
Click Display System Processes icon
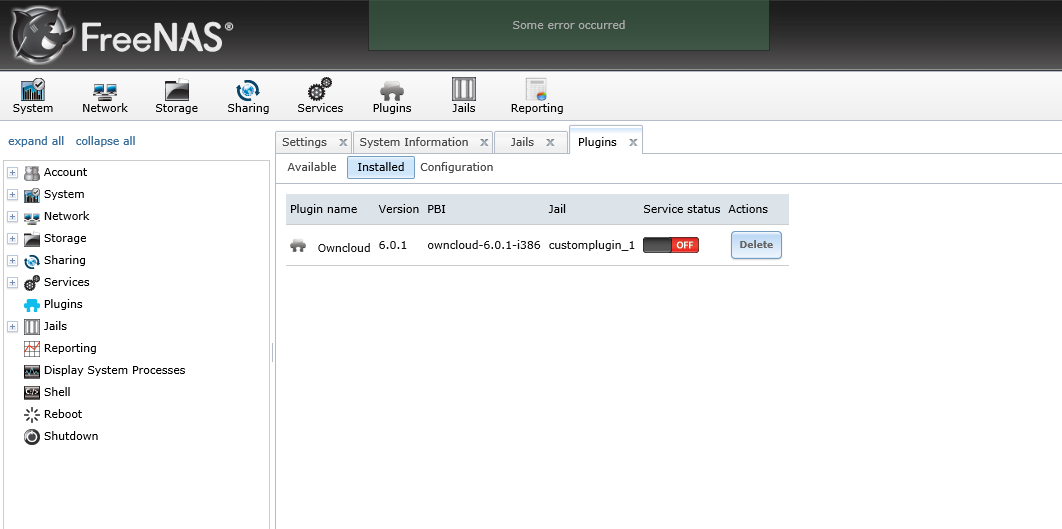coord(32,371)
